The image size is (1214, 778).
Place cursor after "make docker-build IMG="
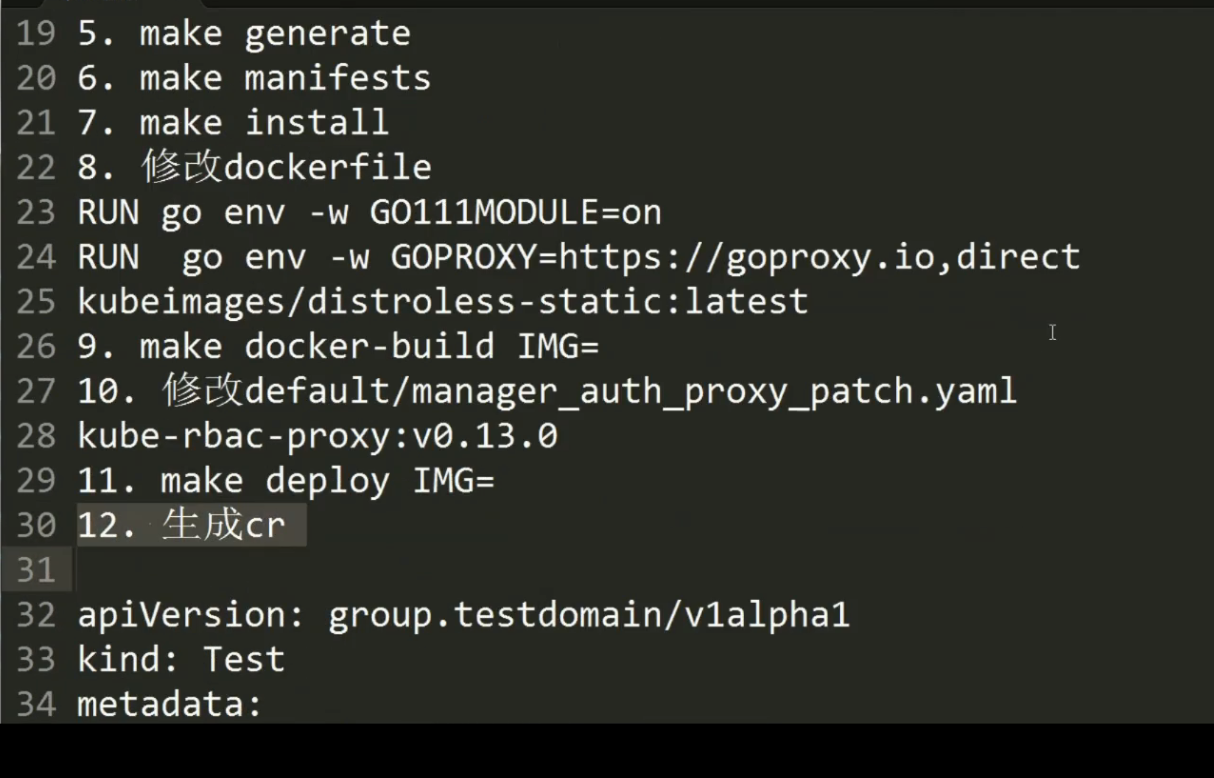point(600,346)
